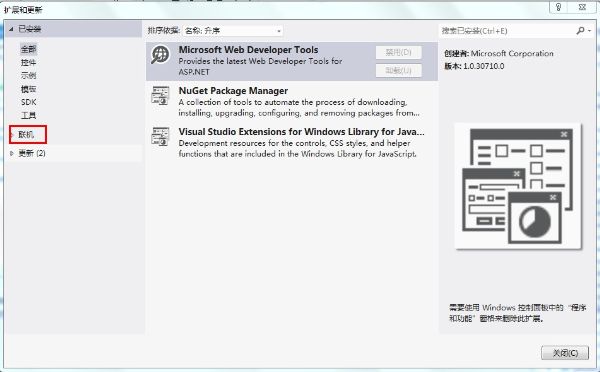Select the SDK category

tap(29, 102)
